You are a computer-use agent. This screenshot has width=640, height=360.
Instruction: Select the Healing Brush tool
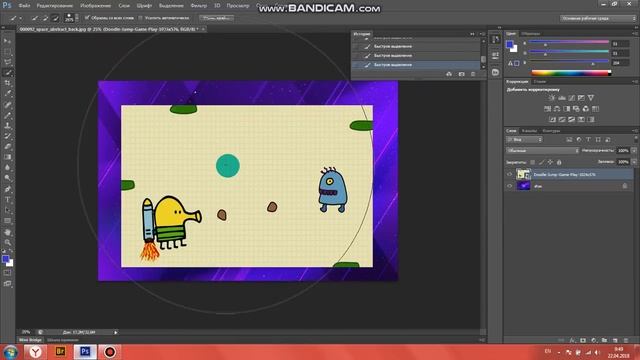(7, 104)
